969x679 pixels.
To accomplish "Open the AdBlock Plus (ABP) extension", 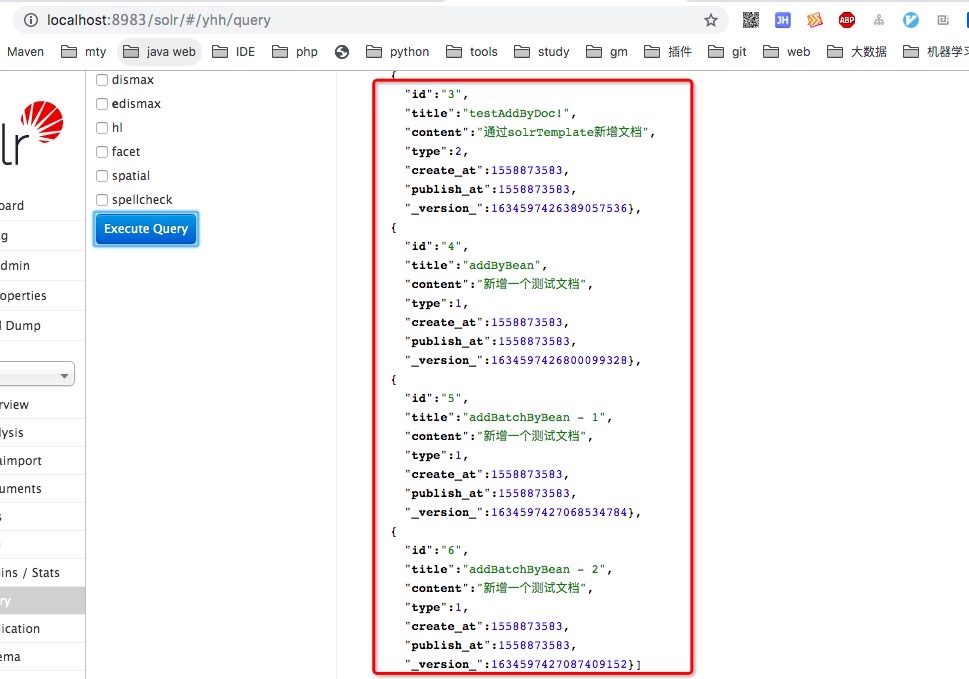I will (846, 20).
